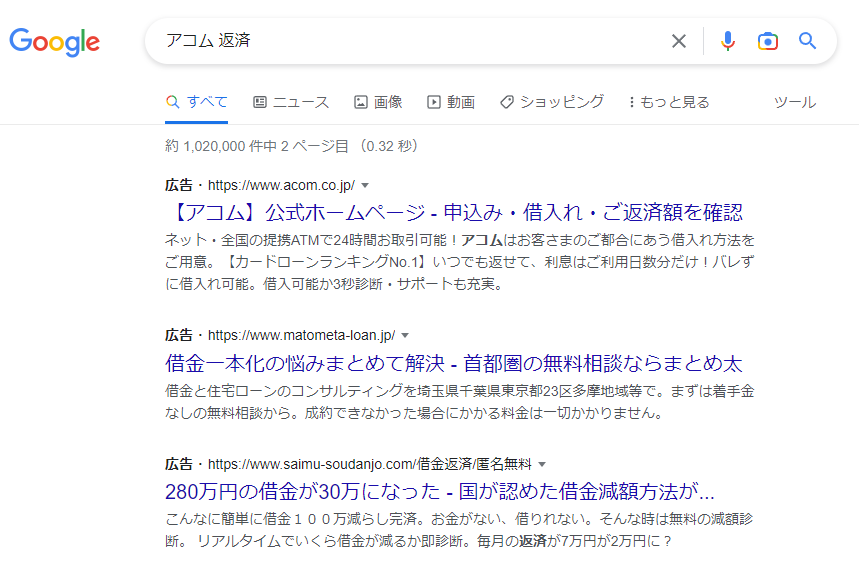Expand the dropdown arrow next to acom.co.jp URL
The height and width of the screenshot is (570, 859).
(x=365, y=186)
